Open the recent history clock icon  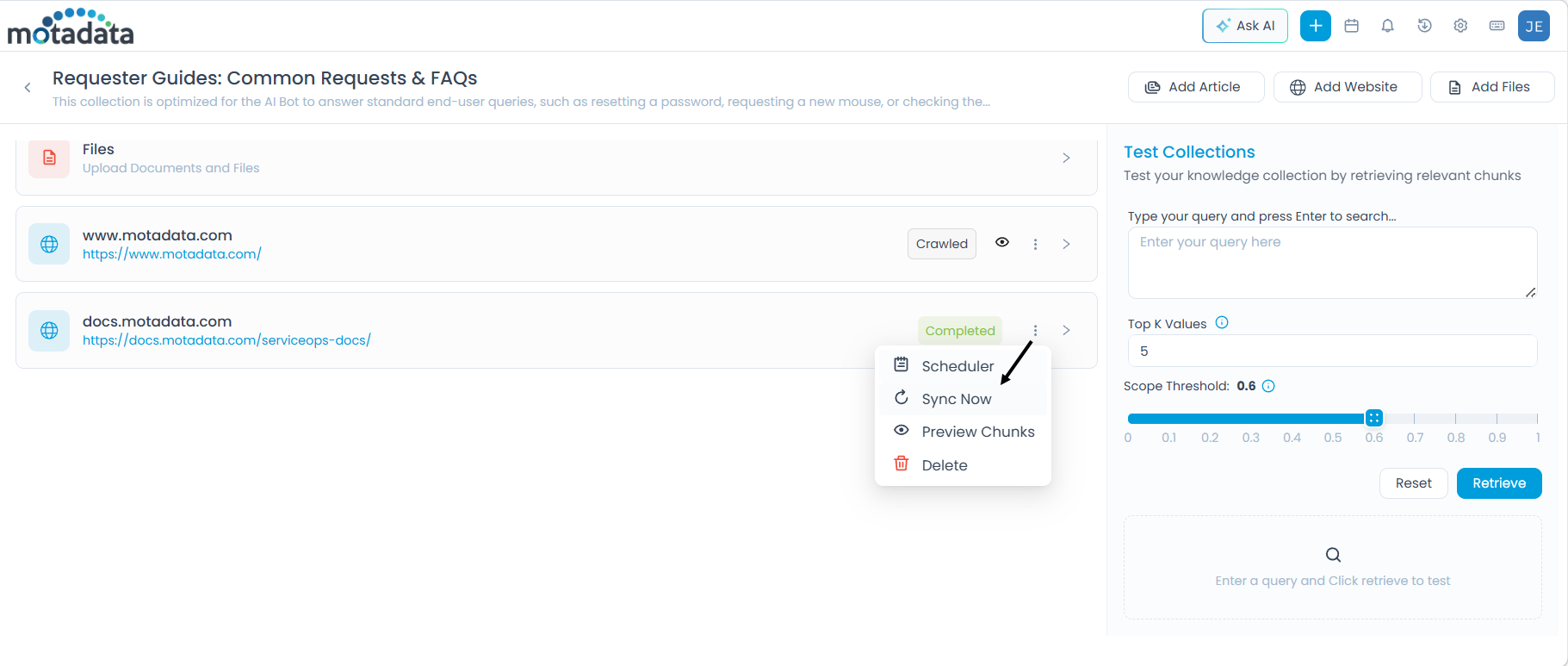[1424, 26]
